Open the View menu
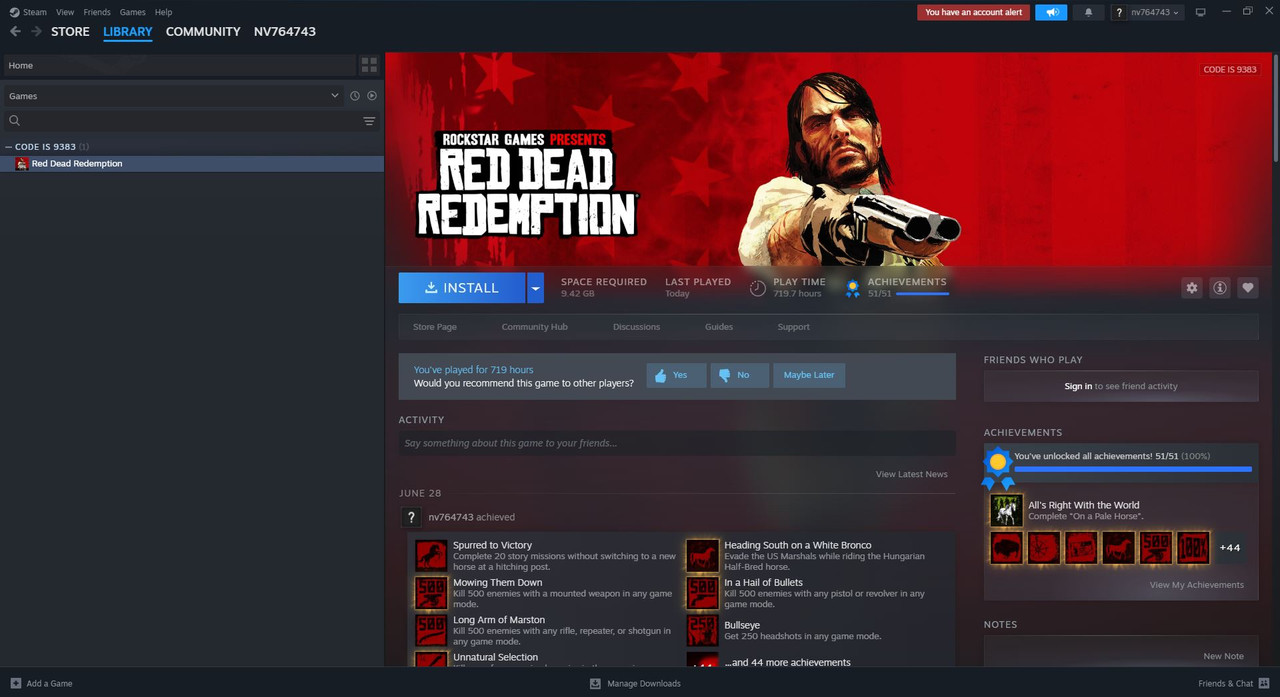Viewport: 1280px width, 697px height. pos(65,12)
